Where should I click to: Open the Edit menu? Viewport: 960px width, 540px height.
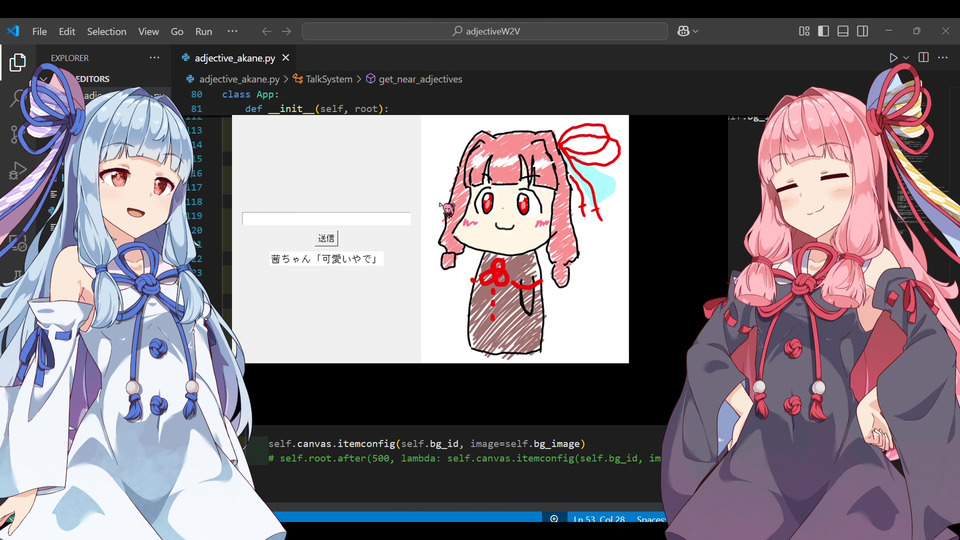[67, 31]
